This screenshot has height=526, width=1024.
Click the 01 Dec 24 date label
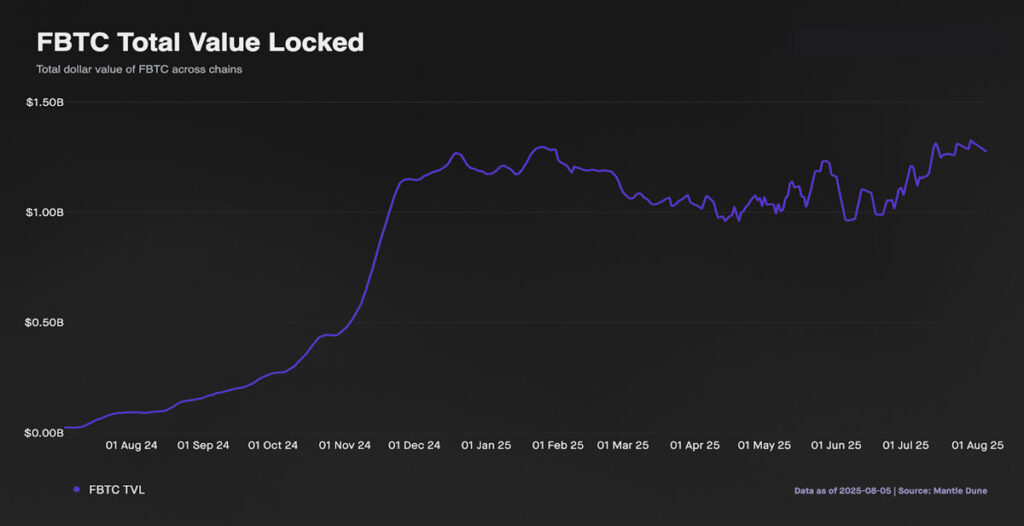click(415, 446)
